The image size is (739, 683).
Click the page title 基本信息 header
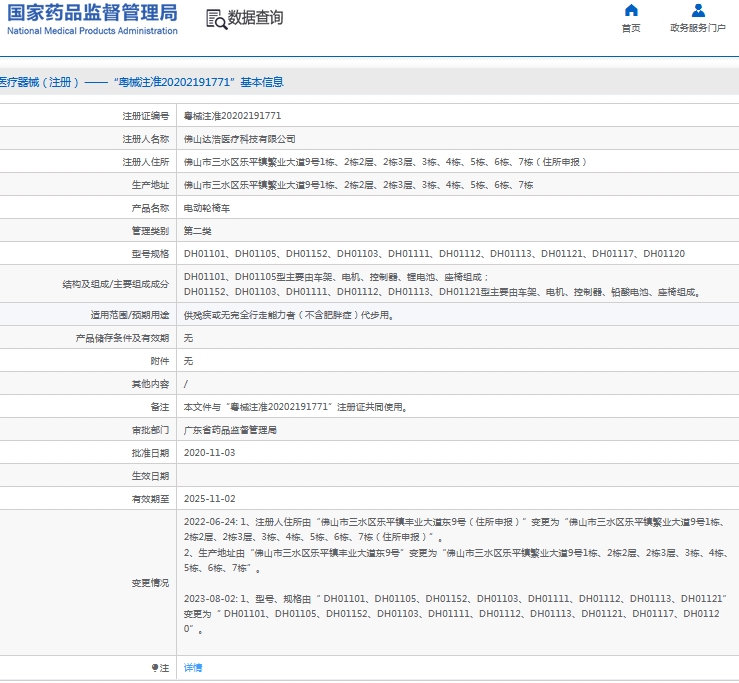click(262, 82)
